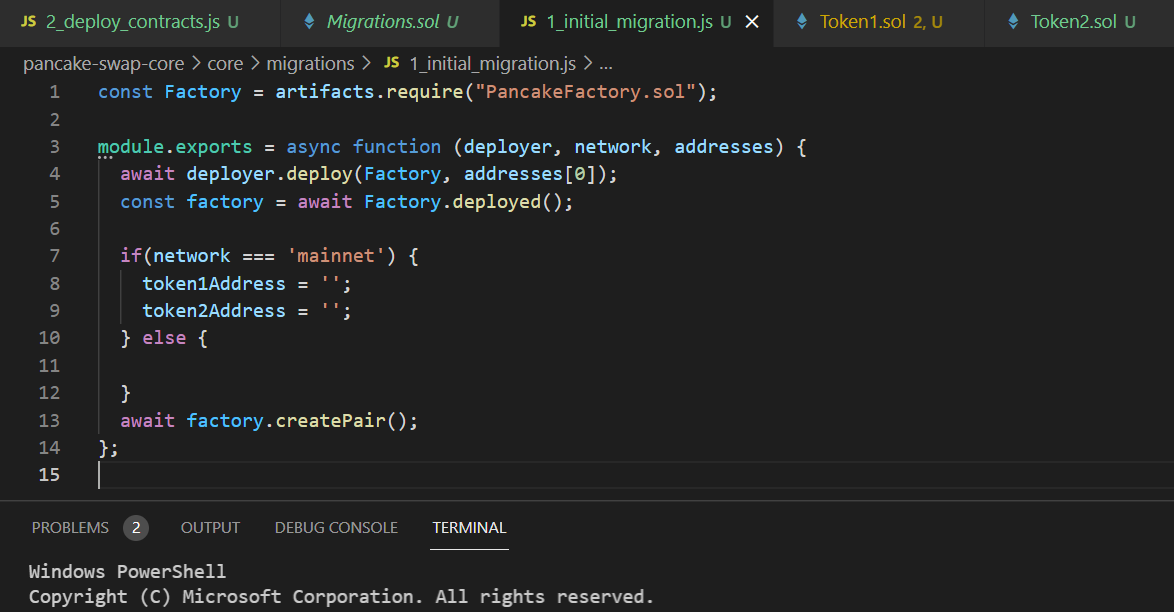Click Factory.deployed on line 5
The height and width of the screenshot is (612, 1174).
click(453, 202)
